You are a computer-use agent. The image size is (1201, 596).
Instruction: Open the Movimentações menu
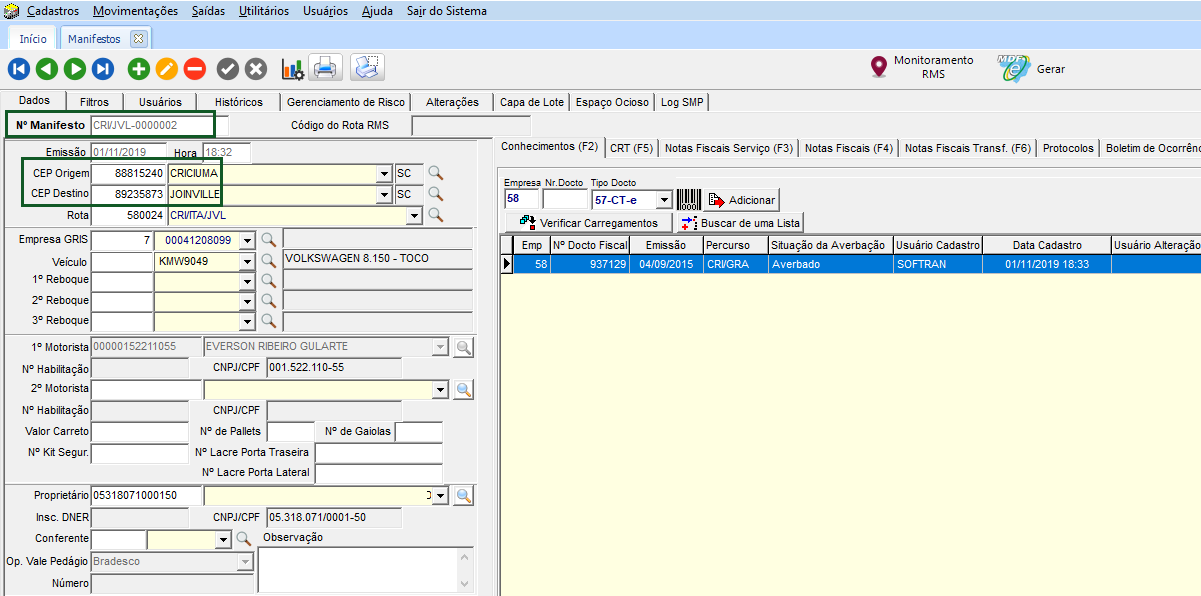pyautogui.click(x=135, y=11)
